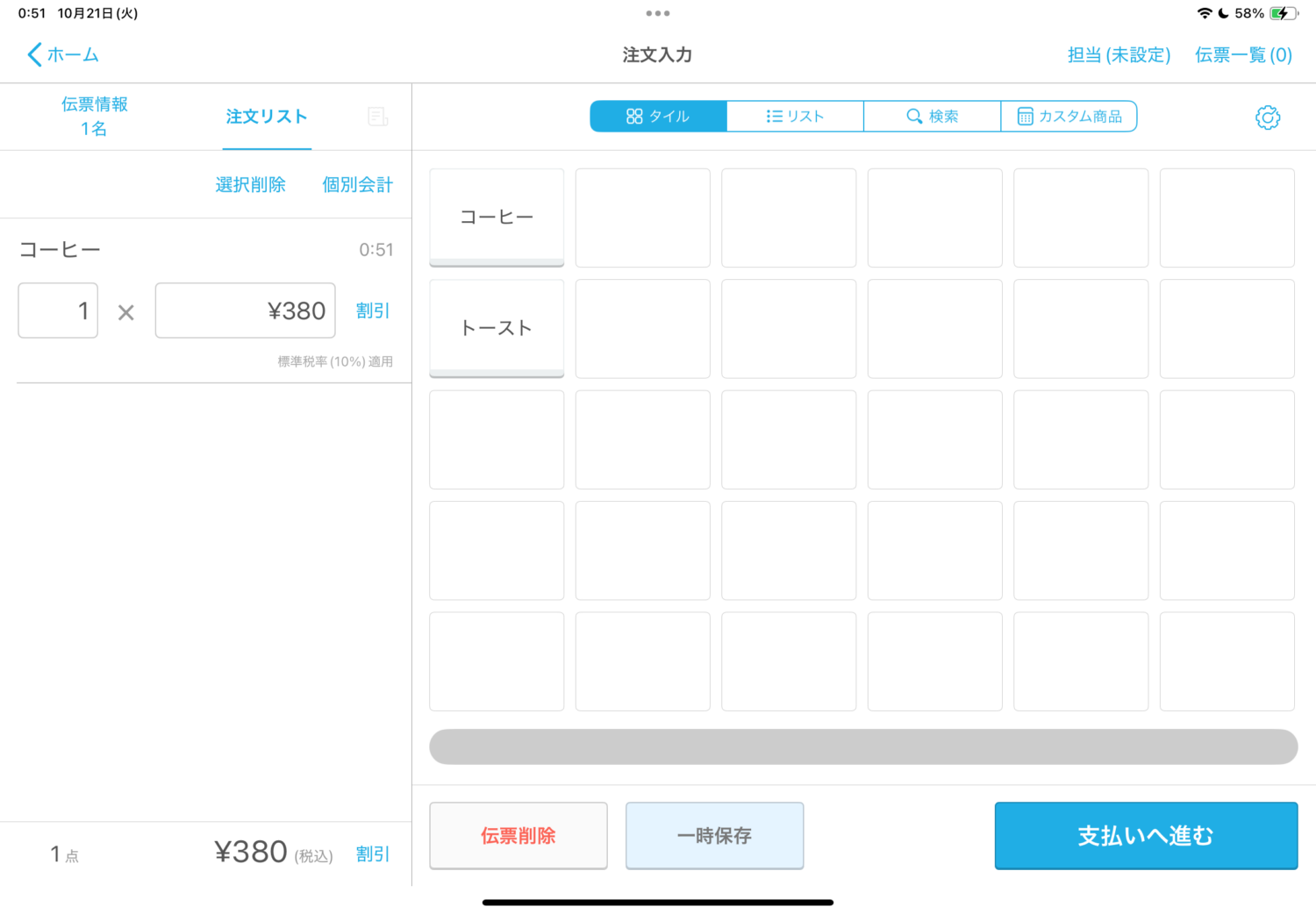Tap the battery status icon
The image size is (1316, 914).
click(x=1283, y=13)
